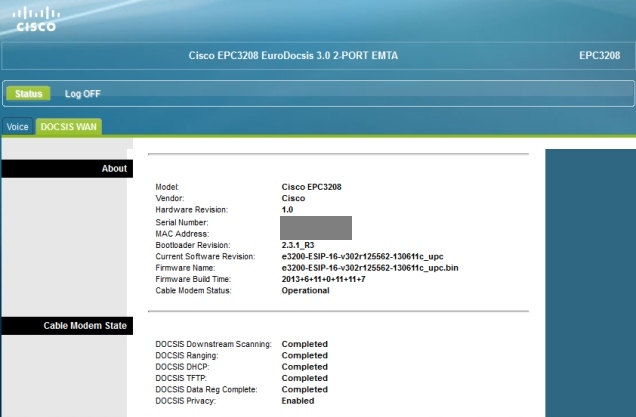636x417 pixels.
Task: Click the Firmware Build Time value 2013+6+11+0+11+11+7
Action: click(x=323, y=279)
